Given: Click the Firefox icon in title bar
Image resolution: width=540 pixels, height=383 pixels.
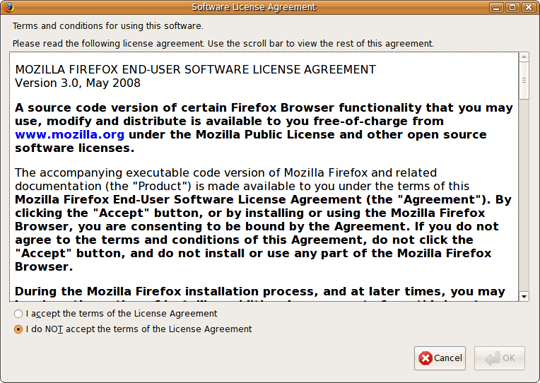Looking at the screenshot, I should 8,7.
